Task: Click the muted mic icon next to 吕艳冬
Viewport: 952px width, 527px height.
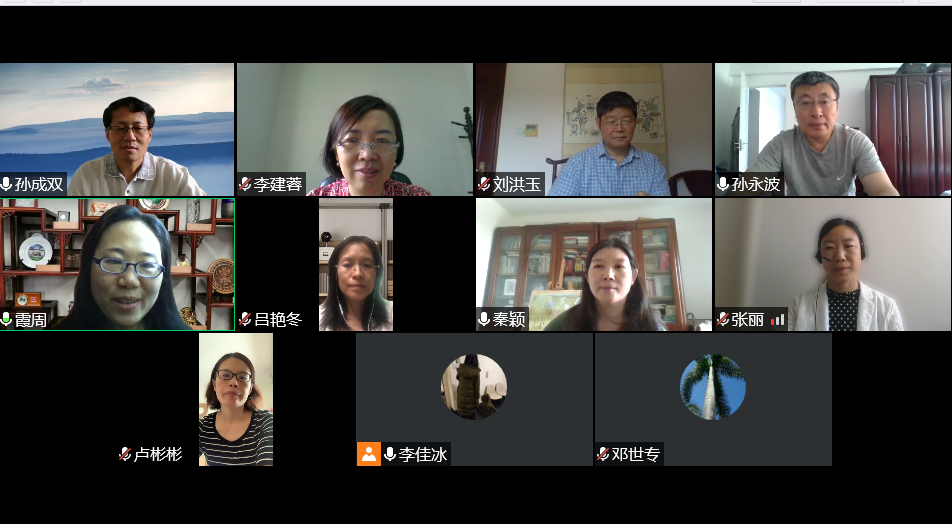Action: click(245, 319)
